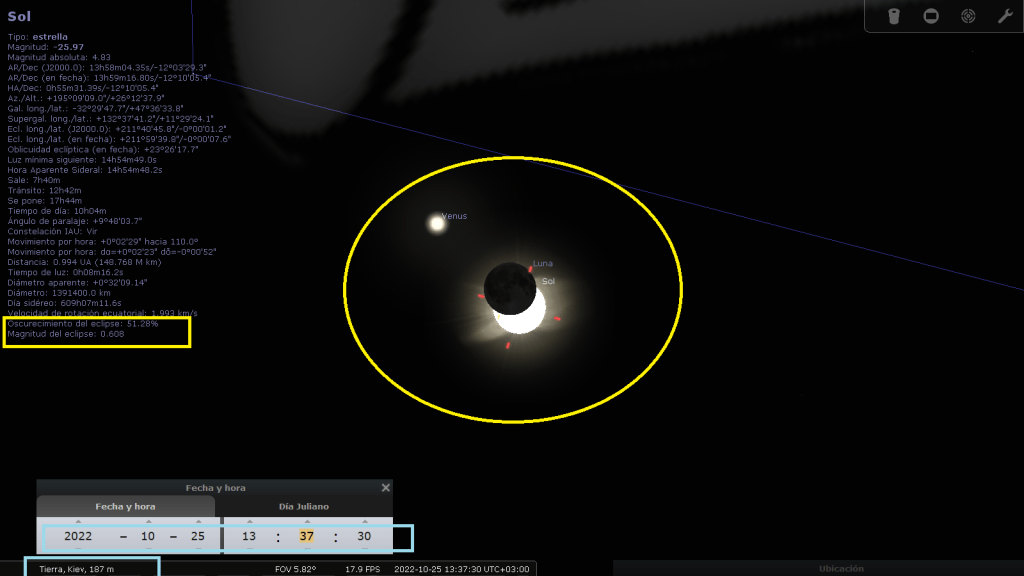The image size is (1024, 576).
Task: Increase the seconds with up arrow
Action: (x=364, y=522)
